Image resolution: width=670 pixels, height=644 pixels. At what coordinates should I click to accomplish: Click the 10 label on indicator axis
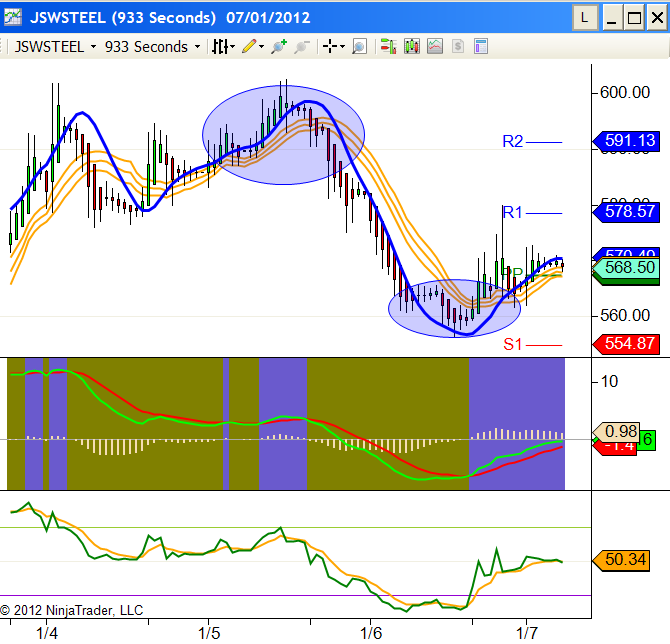pyautogui.click(x=609, y=381)
